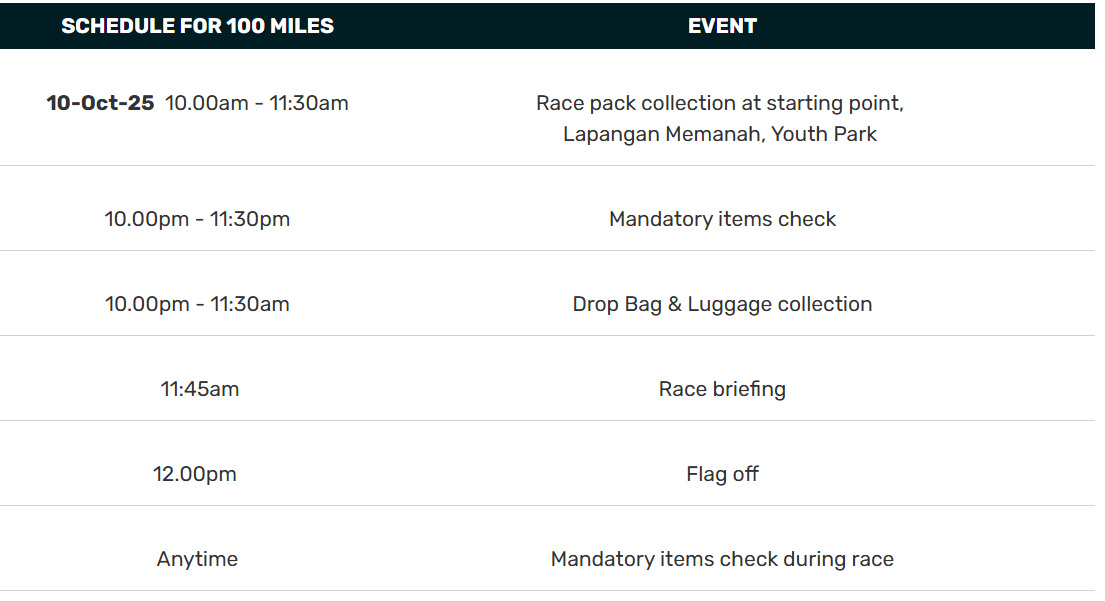Select the 10.00pm - 11:30pm time slot
The width and height of the screenshot is (1105, 601).
point(197,219)
